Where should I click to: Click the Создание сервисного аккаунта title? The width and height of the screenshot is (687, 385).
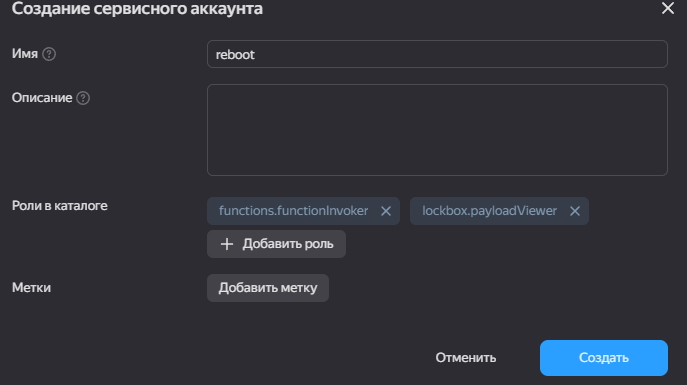point(137,9)
